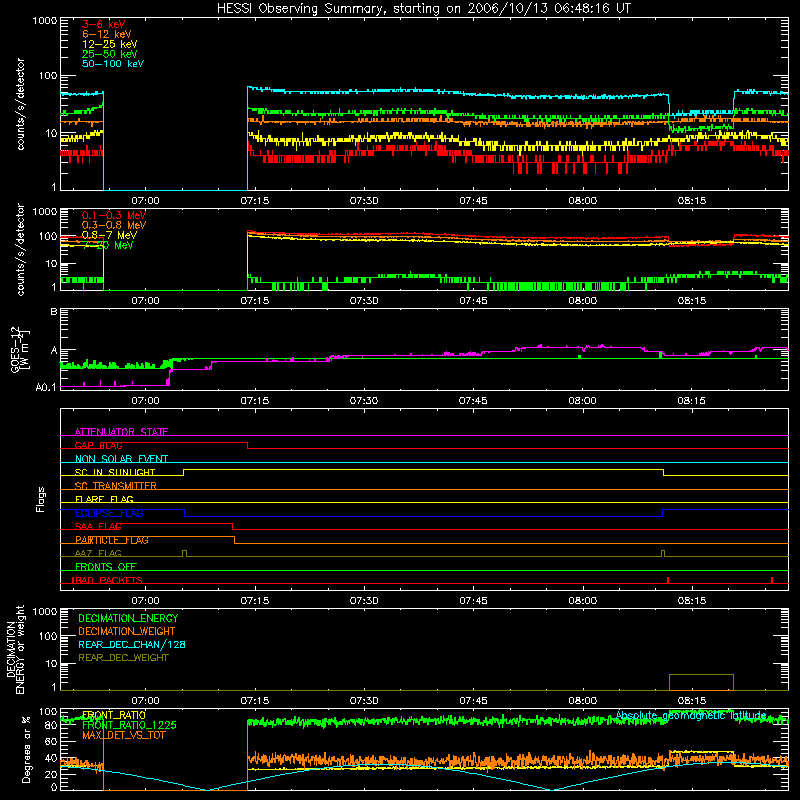Pick the 50-100 keV legend label
800x800 pixels.
coord(113,64)
